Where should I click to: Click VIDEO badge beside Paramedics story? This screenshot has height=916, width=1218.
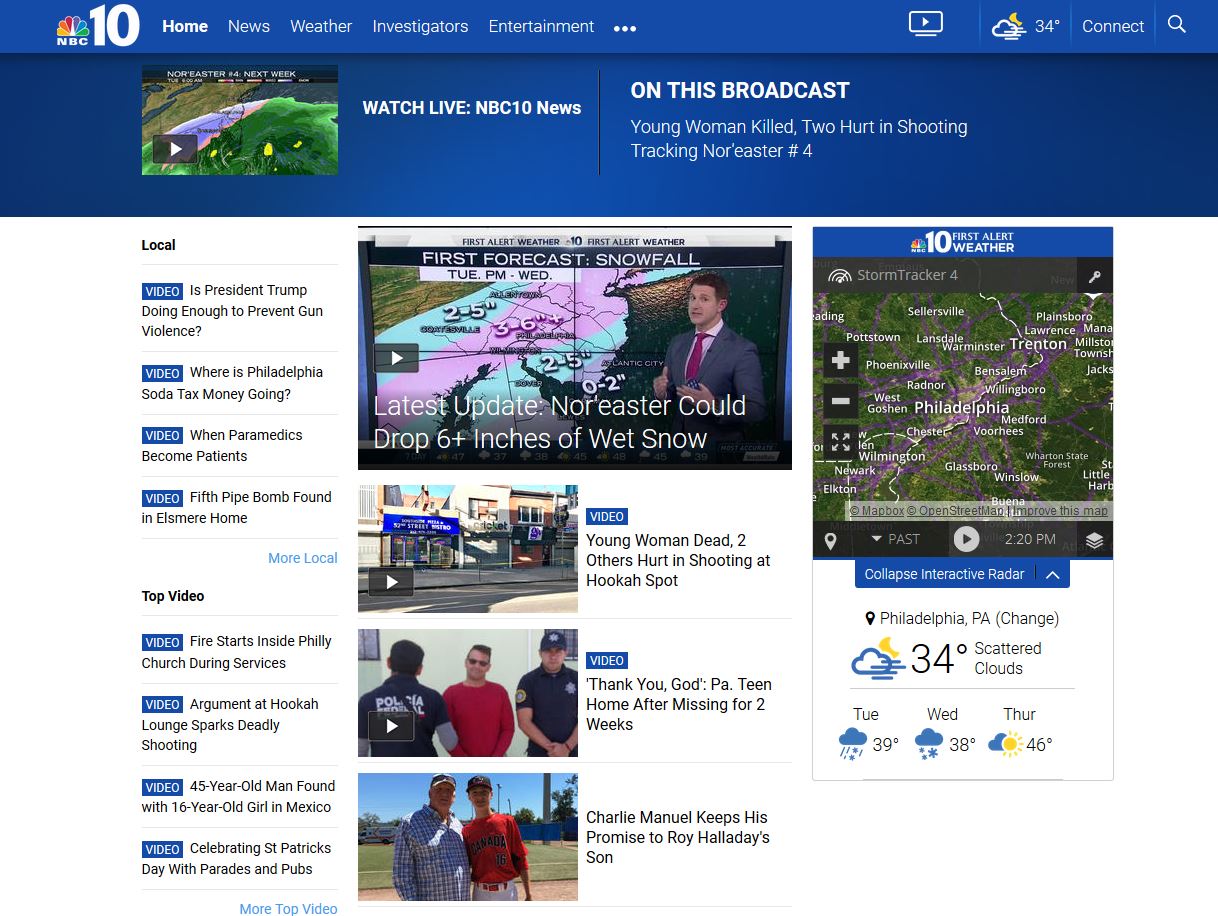[x=162, y=436]
